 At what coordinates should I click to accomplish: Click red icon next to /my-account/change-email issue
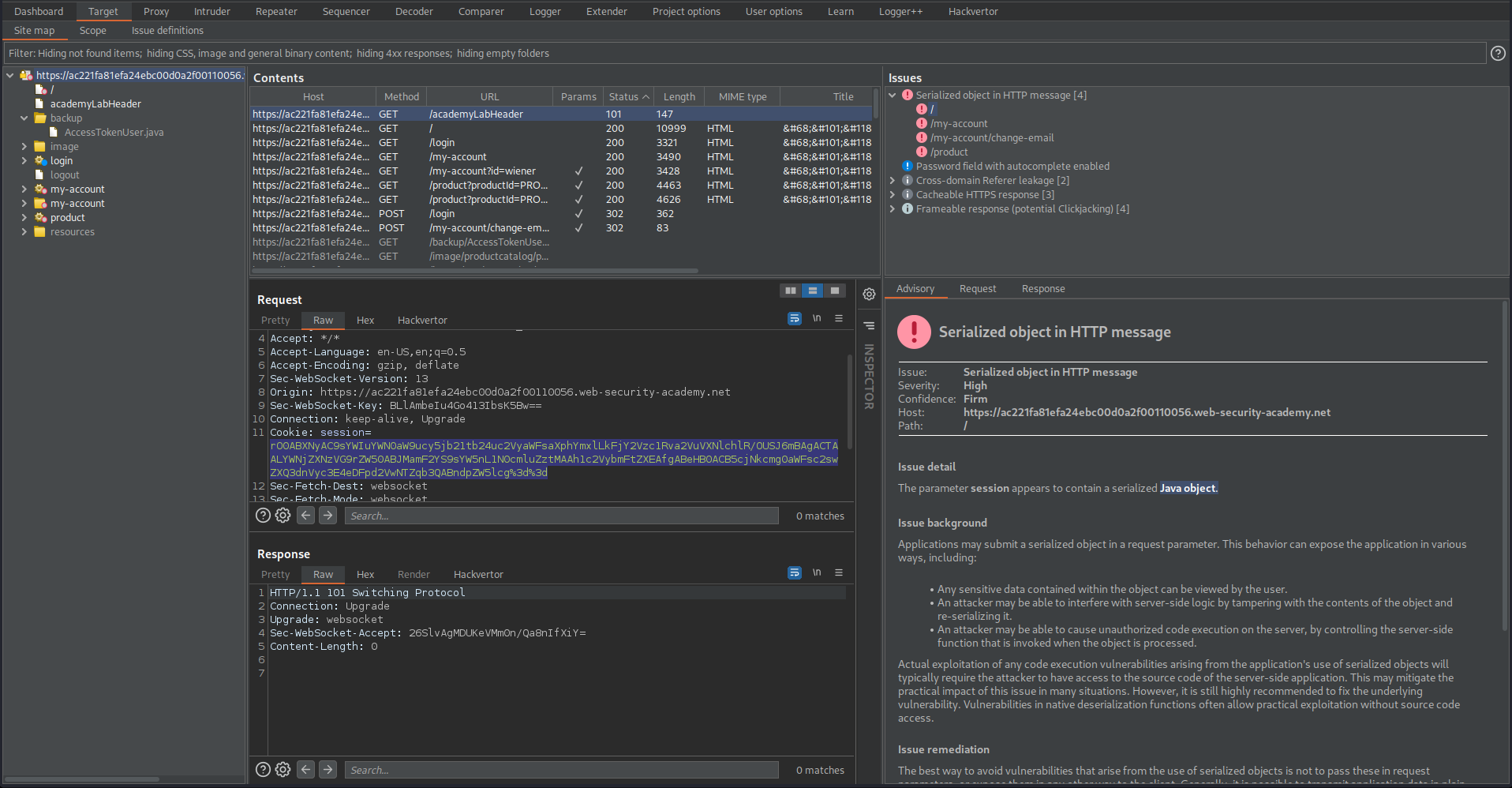(922, 137)
